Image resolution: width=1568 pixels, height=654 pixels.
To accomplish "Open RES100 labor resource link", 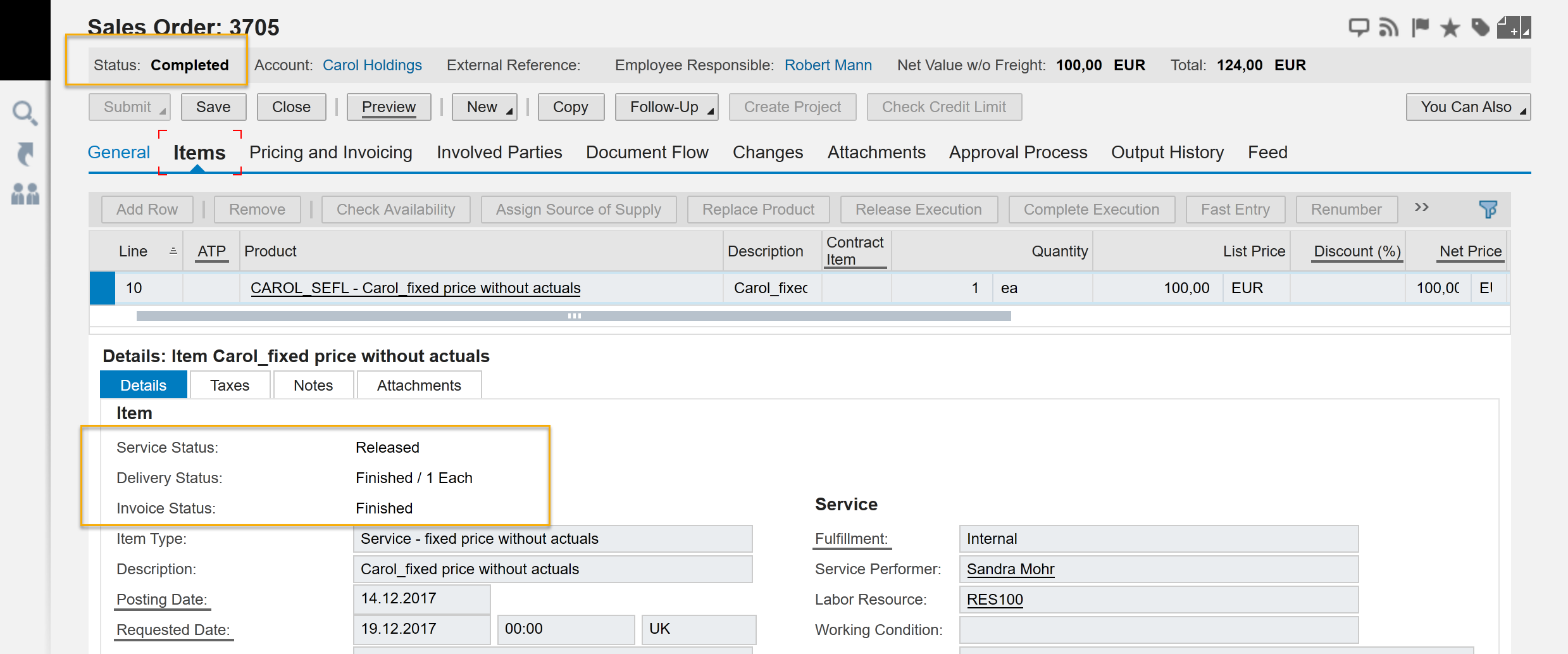I will click(995, 600).
